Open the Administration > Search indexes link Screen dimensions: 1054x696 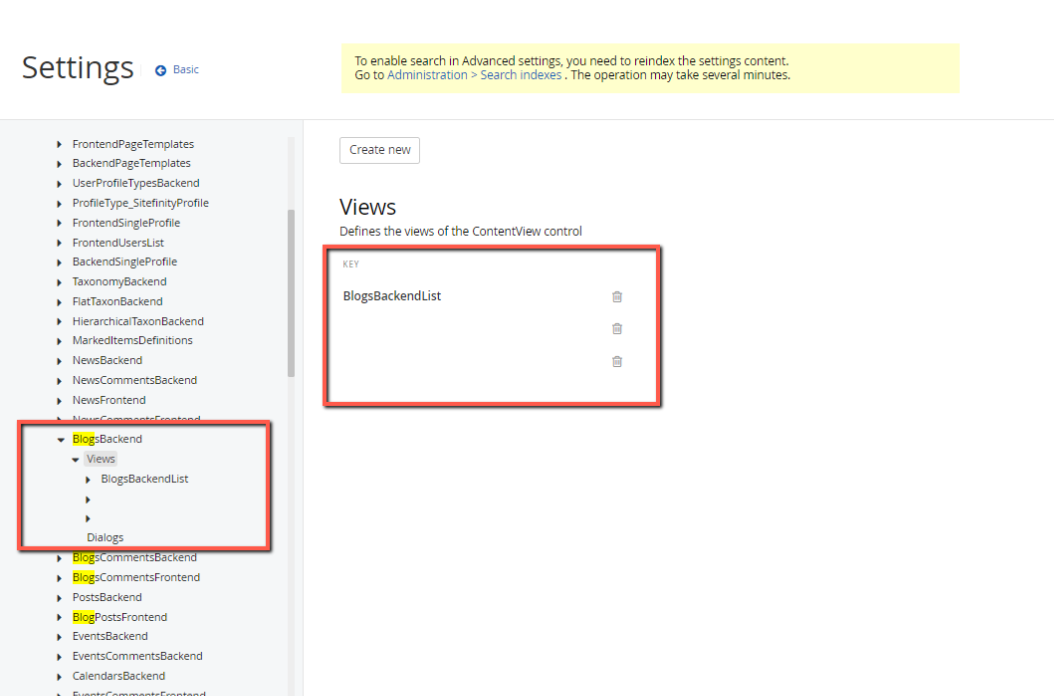tap(474, 75)
